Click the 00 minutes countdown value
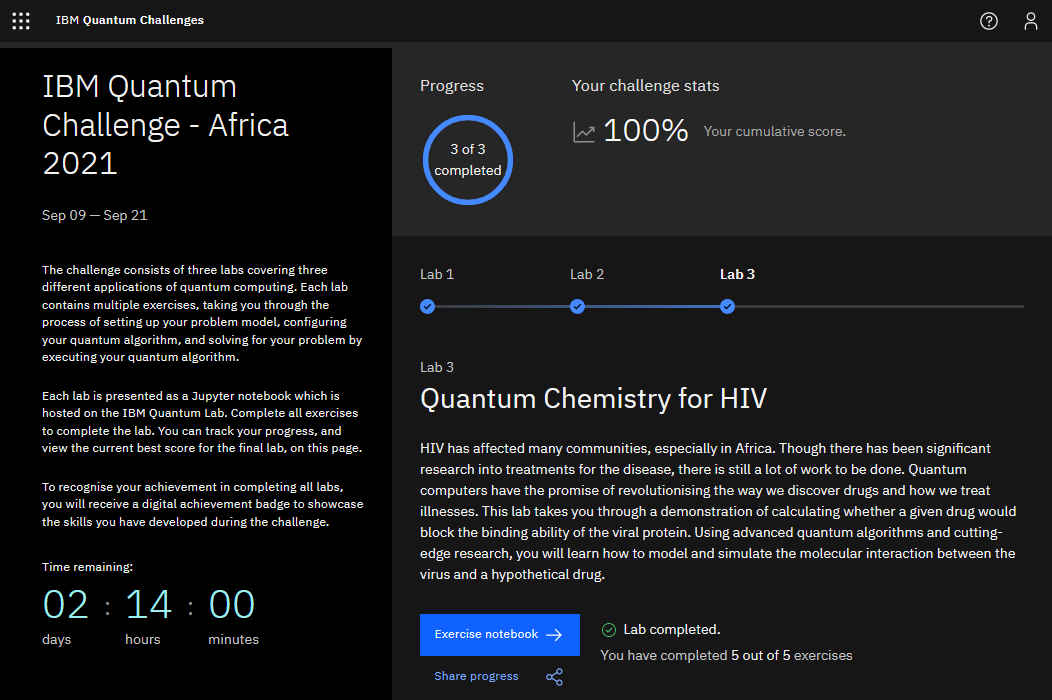 [x=231, y=605]
